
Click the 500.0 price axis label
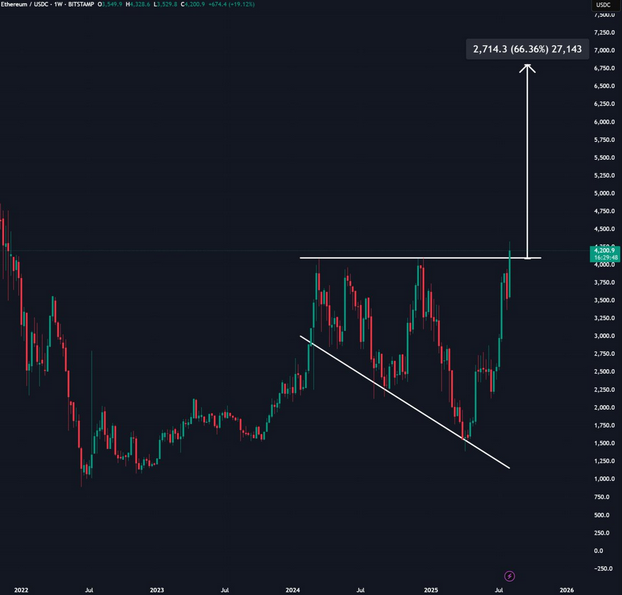tap(602, 515)
